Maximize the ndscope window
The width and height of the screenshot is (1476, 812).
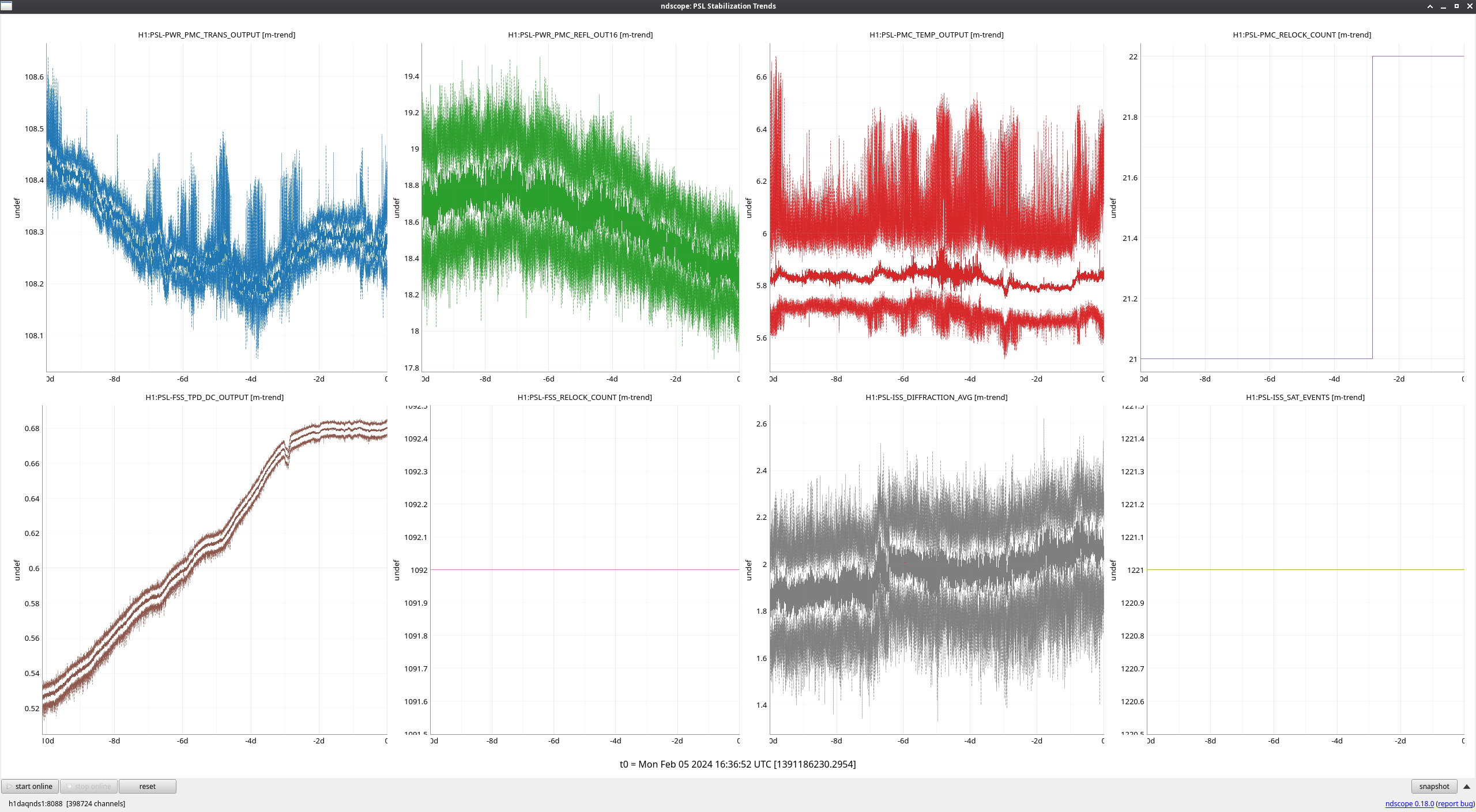coord(1456,6)
